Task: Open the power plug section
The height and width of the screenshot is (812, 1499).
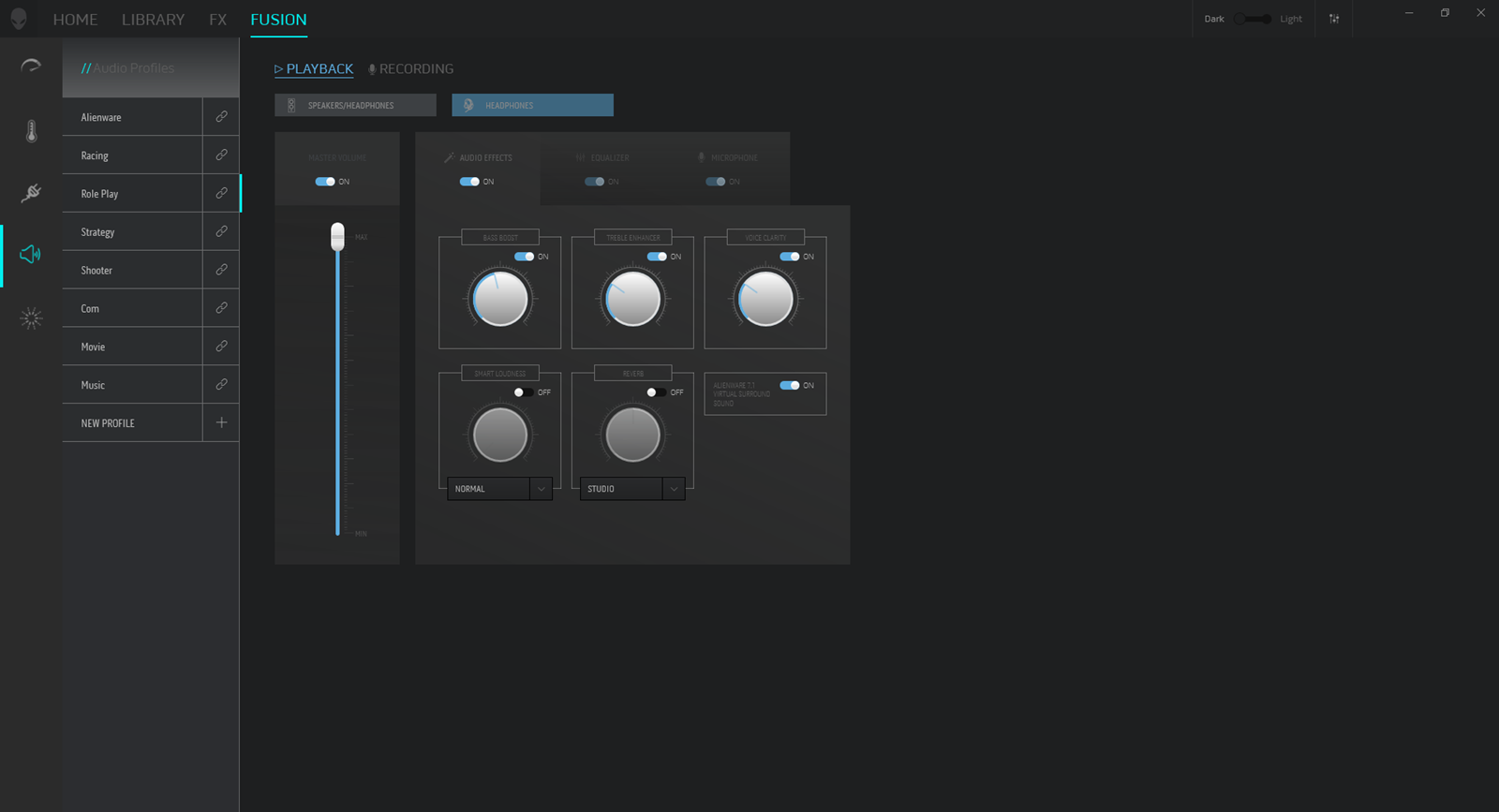Action: point(31,193)
